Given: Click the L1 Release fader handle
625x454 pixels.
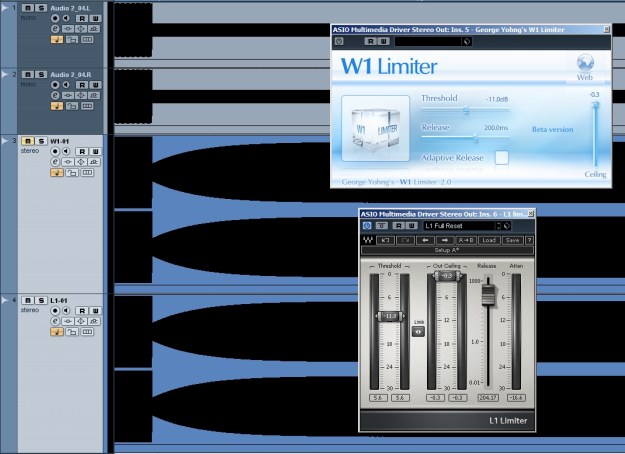Looking at the screenshot, I should click(x=488, y=295).
